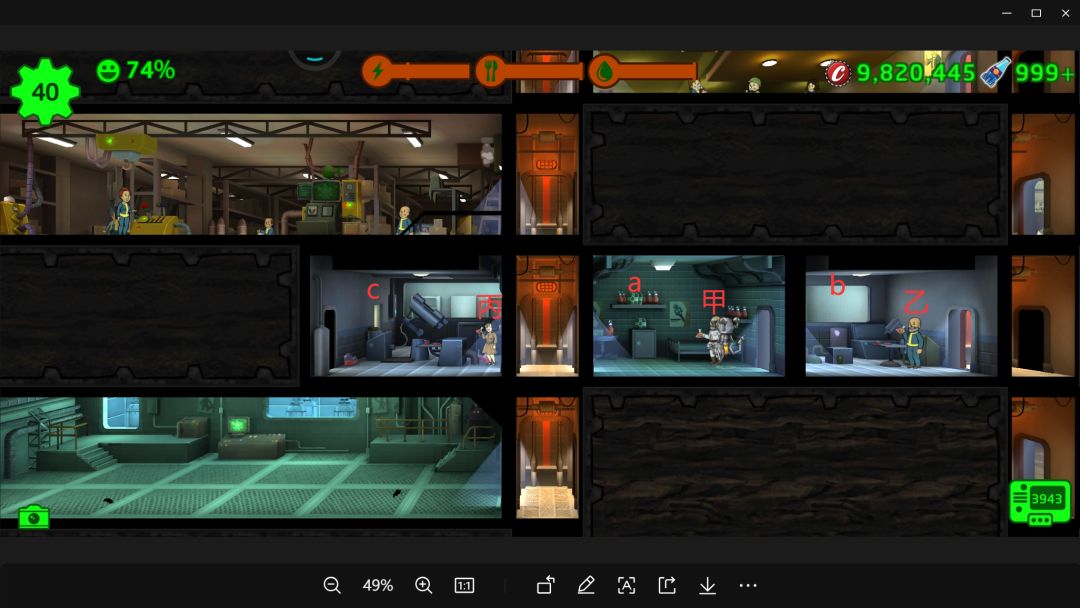Viewport: 1080px width, 608px height.
Task: Click the pencil edit image button
Action: pos(586,586)
